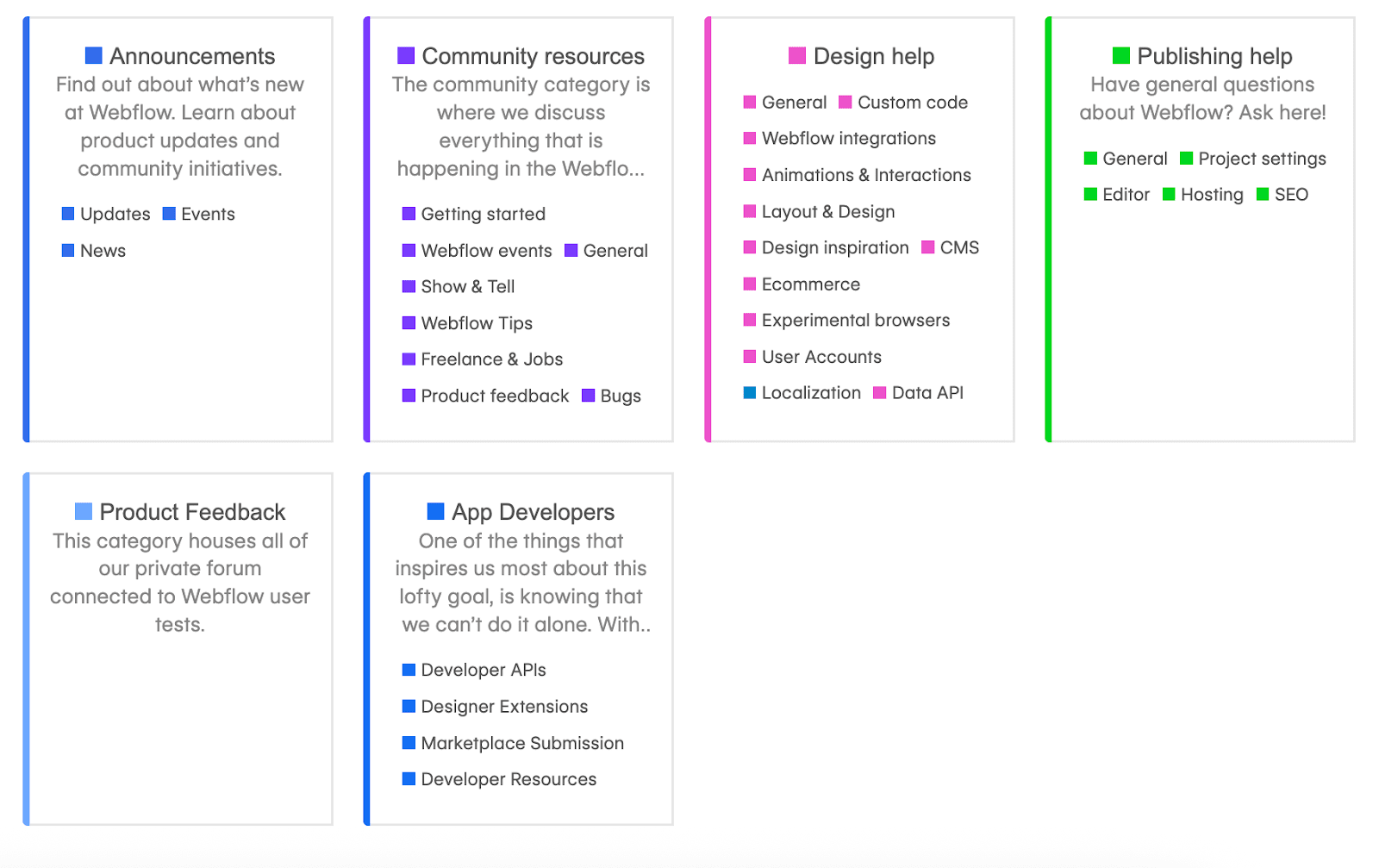1379x868 pixels.
Task: Click the Community resources description text
Action: 521,127
